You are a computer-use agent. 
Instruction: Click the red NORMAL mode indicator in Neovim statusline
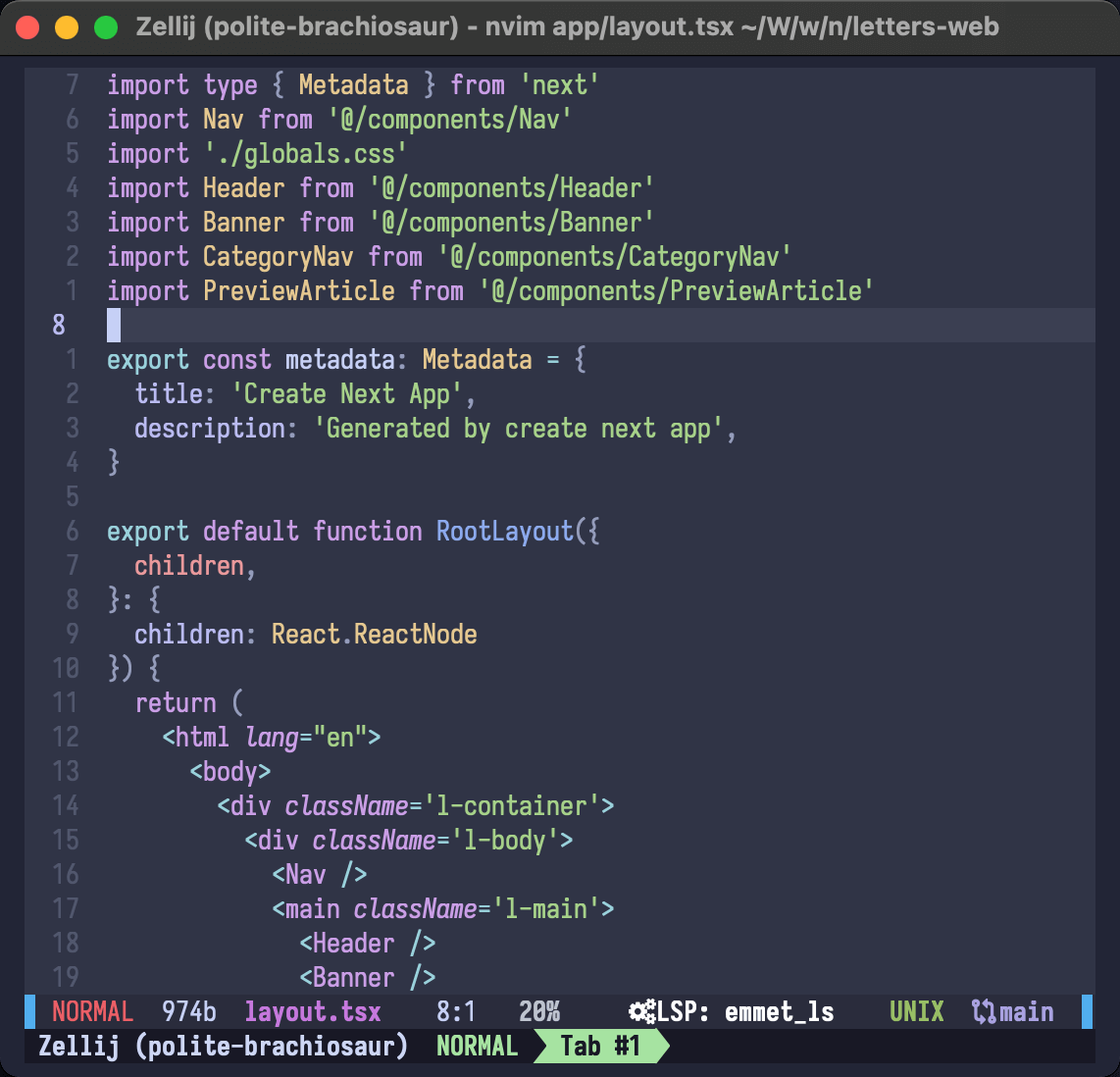tap(92, 1012)
